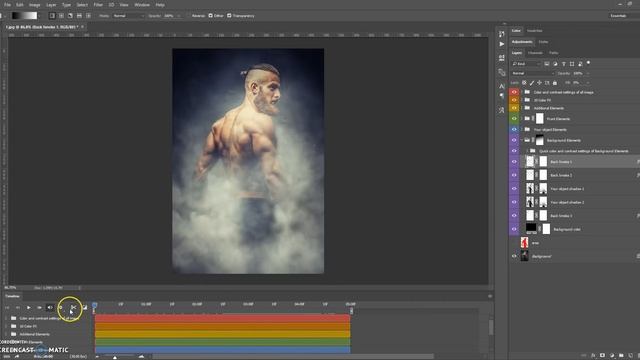The image size is (640, 360).
Task: Click the timeline zoom slider handle
Action: pos(115,357)
